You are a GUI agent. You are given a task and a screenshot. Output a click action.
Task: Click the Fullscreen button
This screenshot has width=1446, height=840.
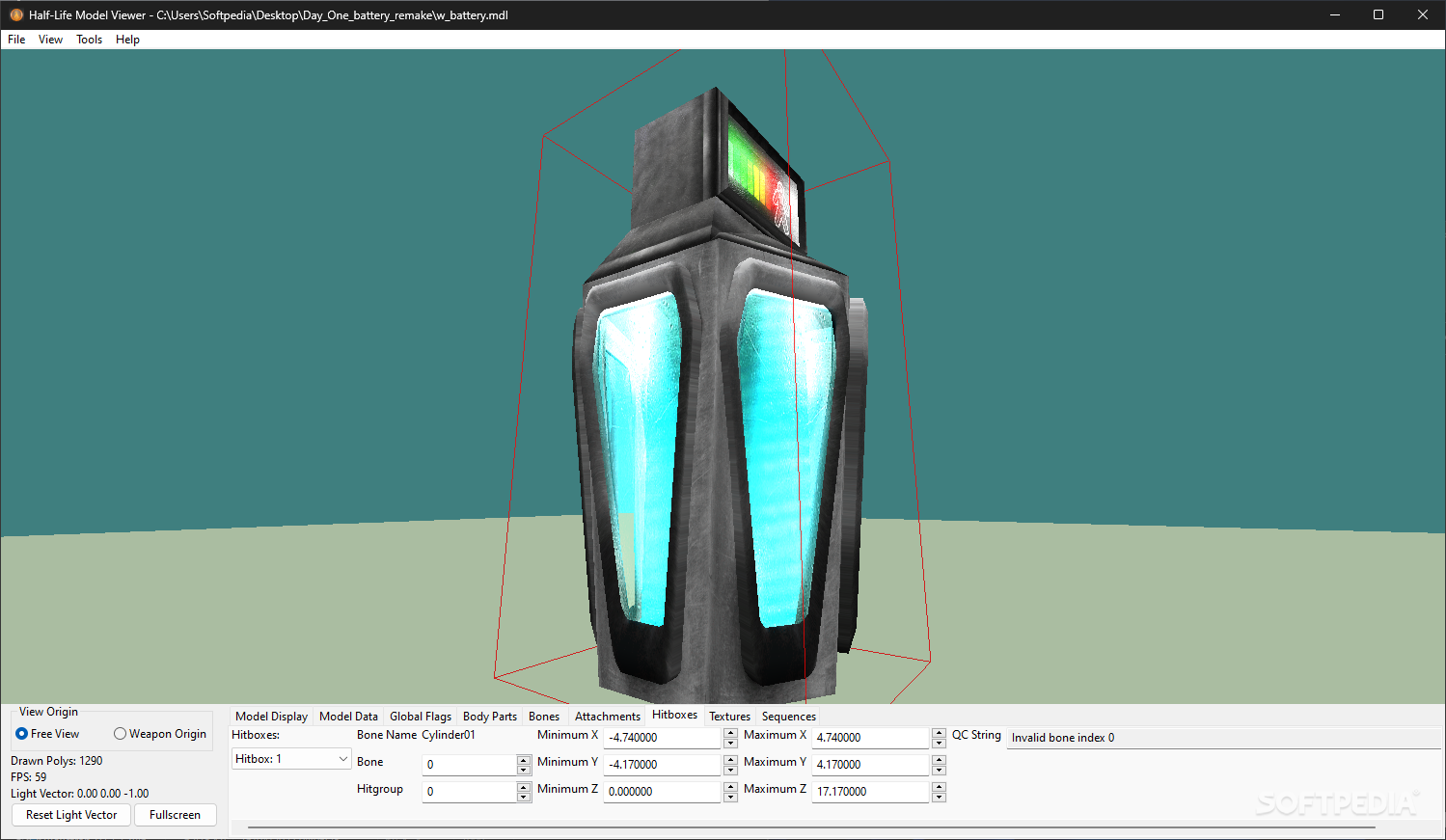tap(175, 815)
